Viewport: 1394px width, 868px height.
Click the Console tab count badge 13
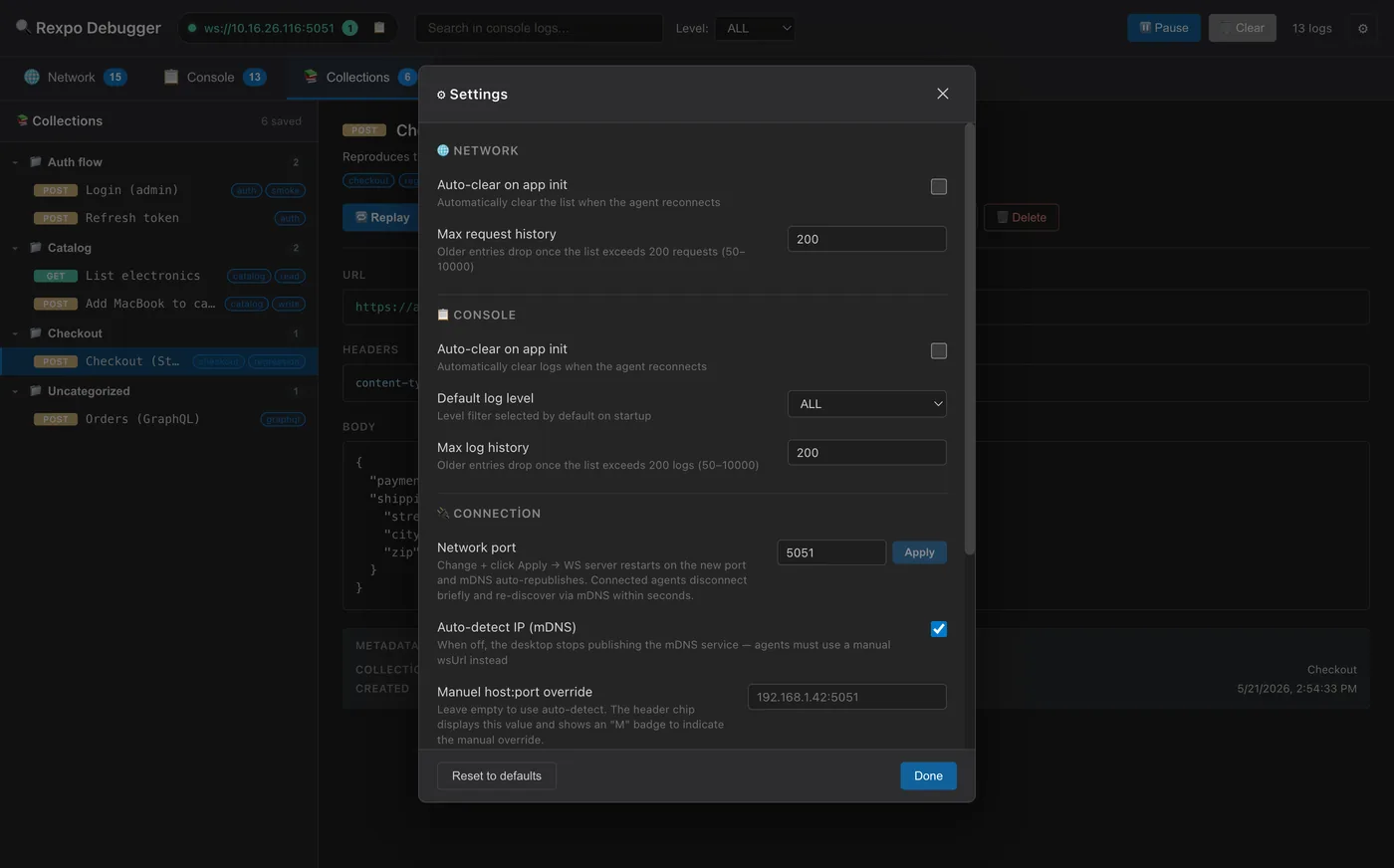click(x=255, y=77)
